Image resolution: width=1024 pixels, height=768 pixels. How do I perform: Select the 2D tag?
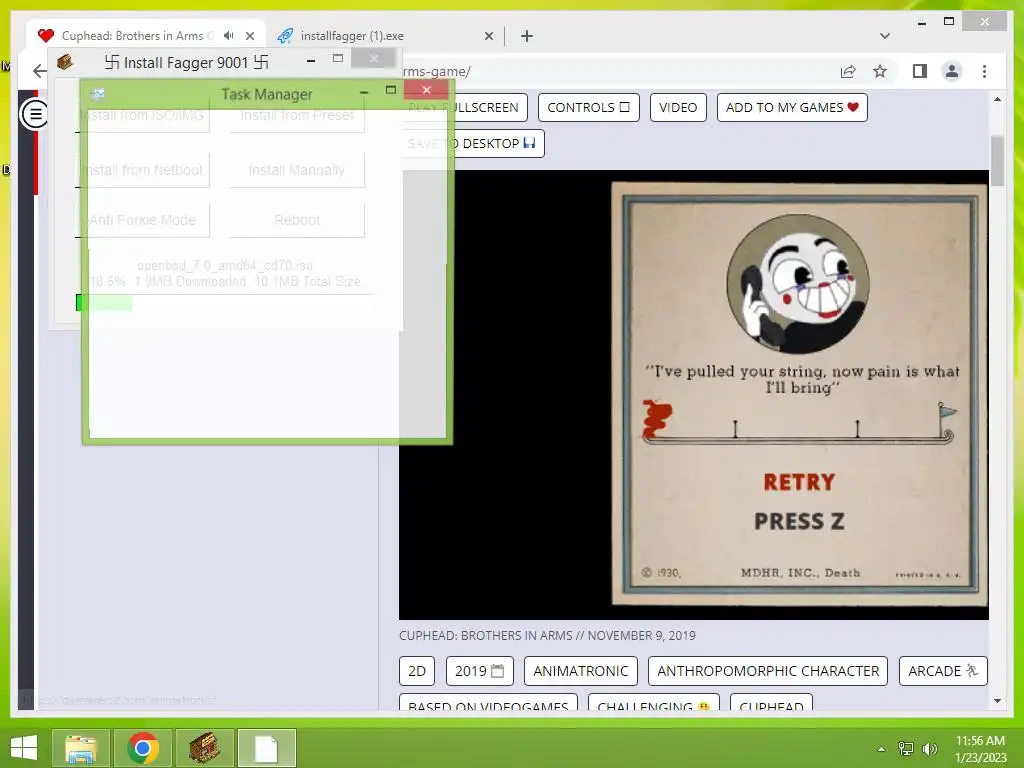[x=417, y=671]
